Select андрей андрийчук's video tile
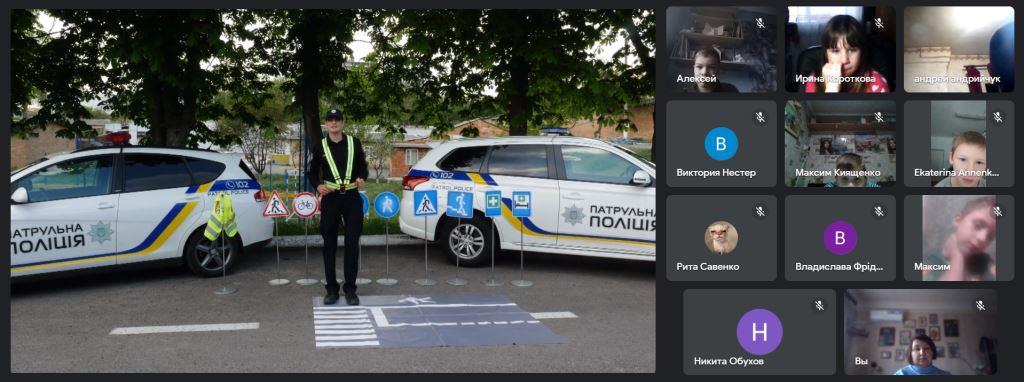Image resolution: width=1024 pixels, height=382 pixels. click(959, 50)
